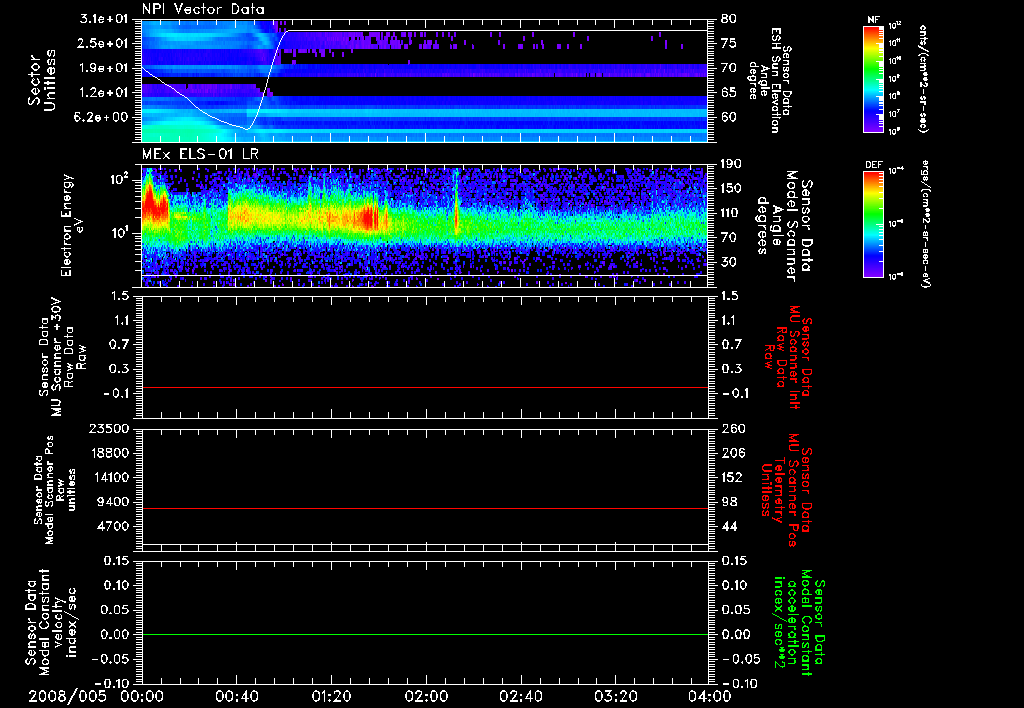Click the 'Sector Unitless' axis label

(42, 80)
